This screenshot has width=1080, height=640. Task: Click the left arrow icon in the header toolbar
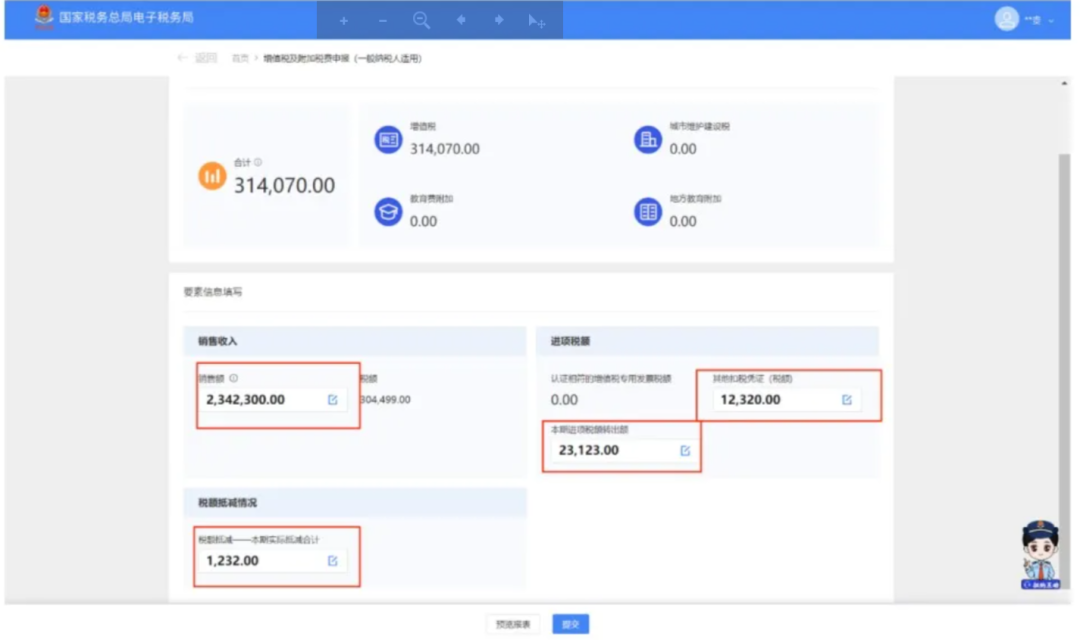(461, 20)
